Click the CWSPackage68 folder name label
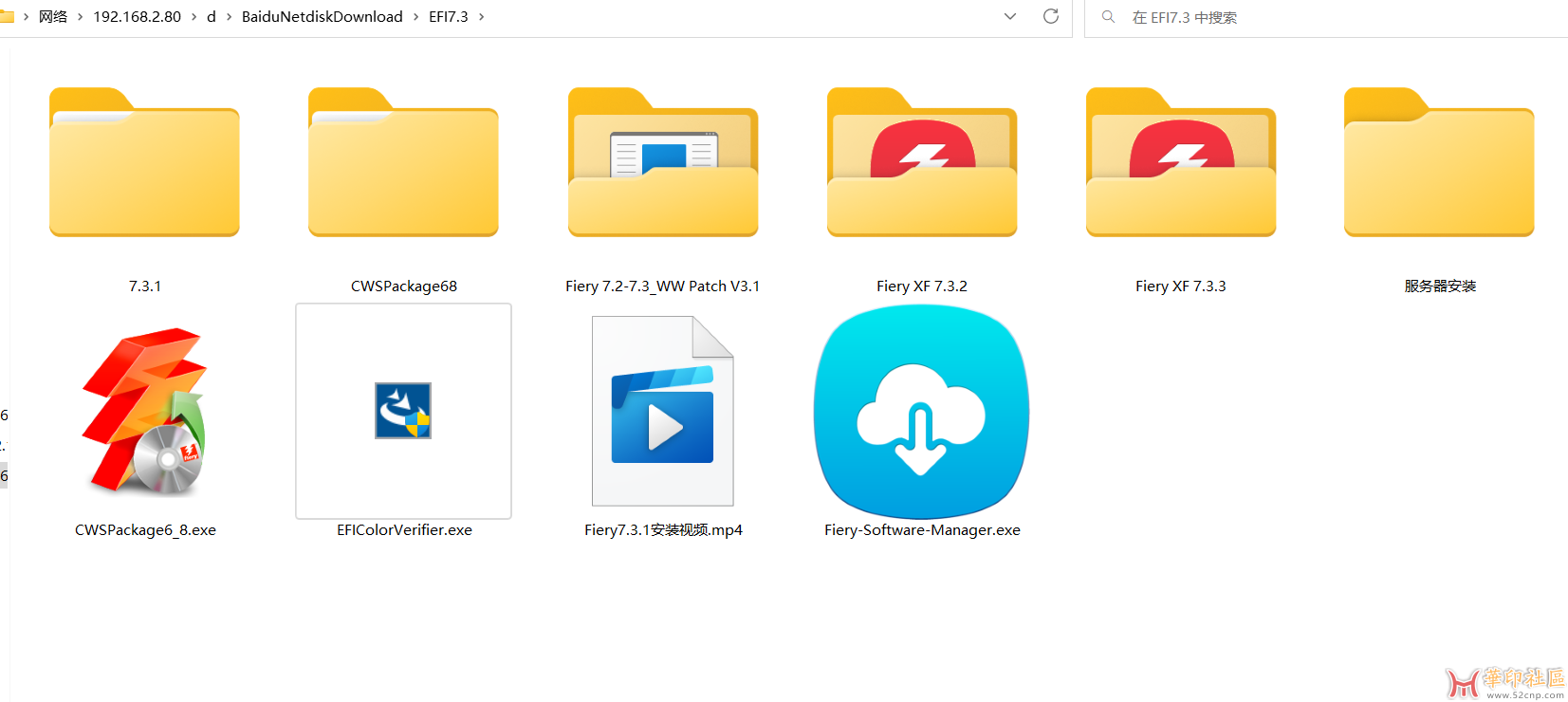 [x=404, y=286]
